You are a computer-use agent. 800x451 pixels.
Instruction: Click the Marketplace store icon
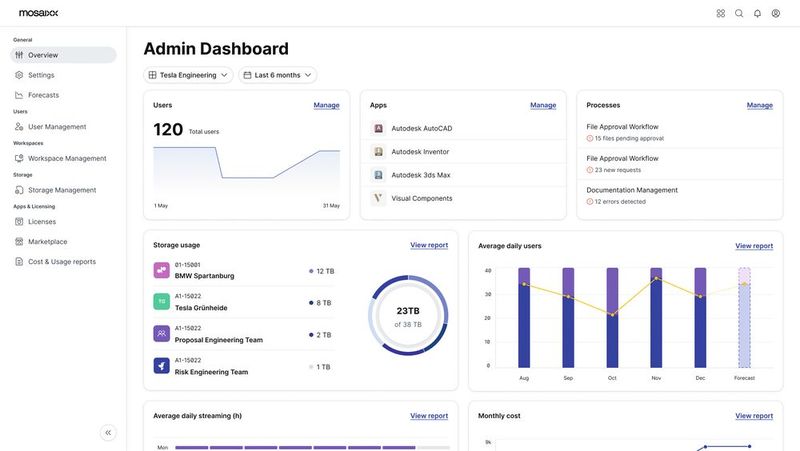tap(19, 241)
